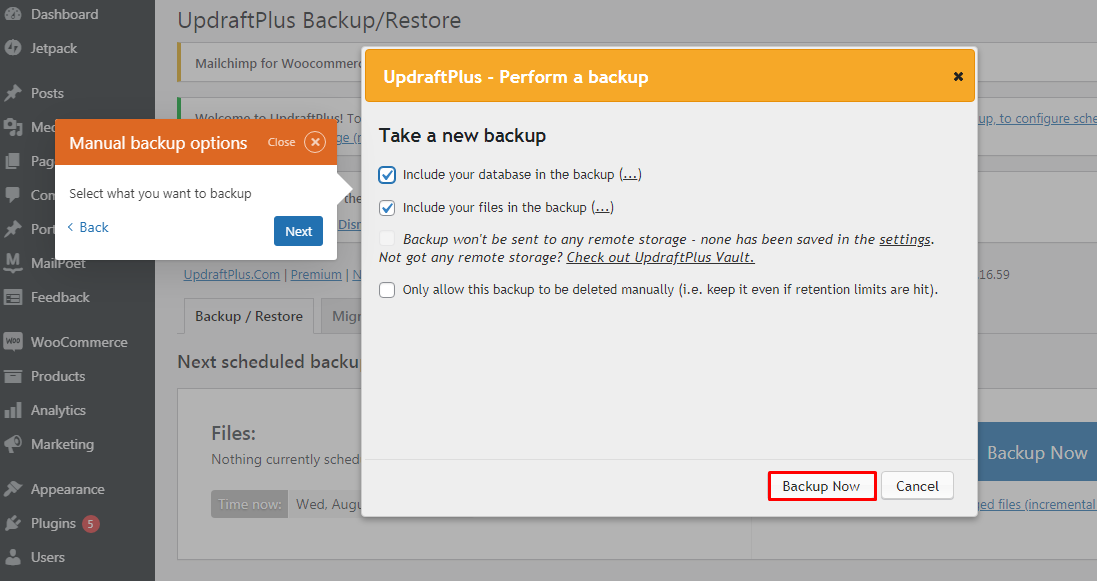
Task: Click the Jetpack icon in sidebar
Action: [x=13, y=48]
